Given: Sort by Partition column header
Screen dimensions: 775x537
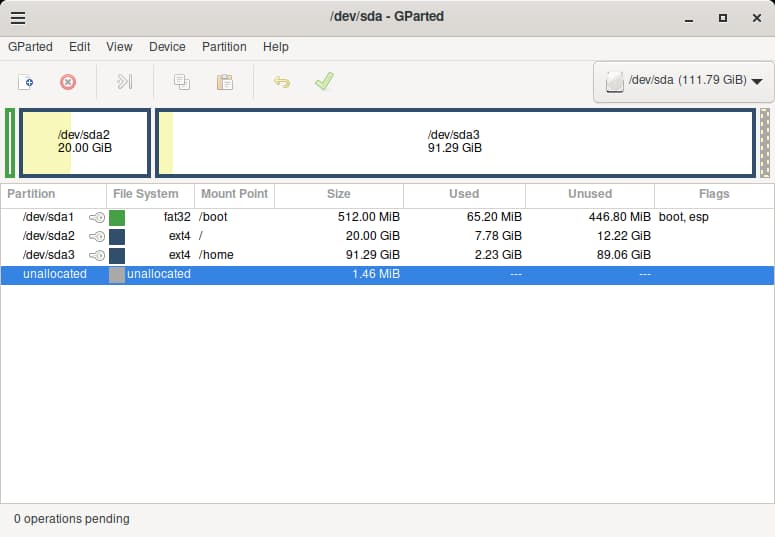Looking at the screenshot, I should (x=53, y=194).
